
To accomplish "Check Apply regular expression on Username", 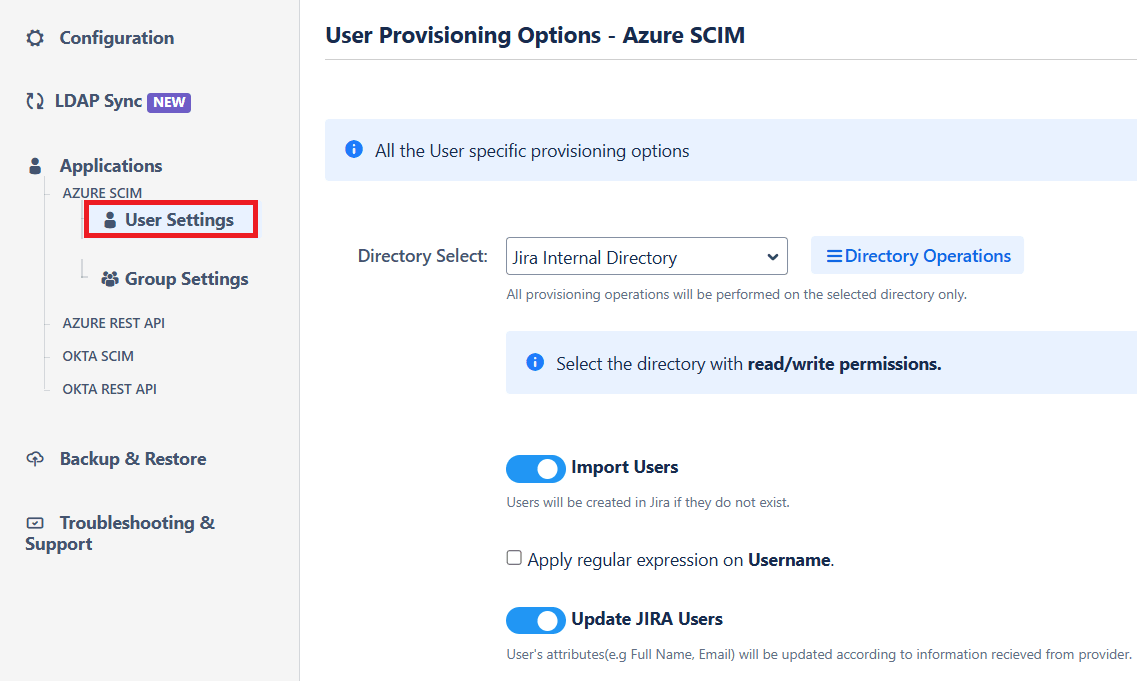I will coord(514,558).
